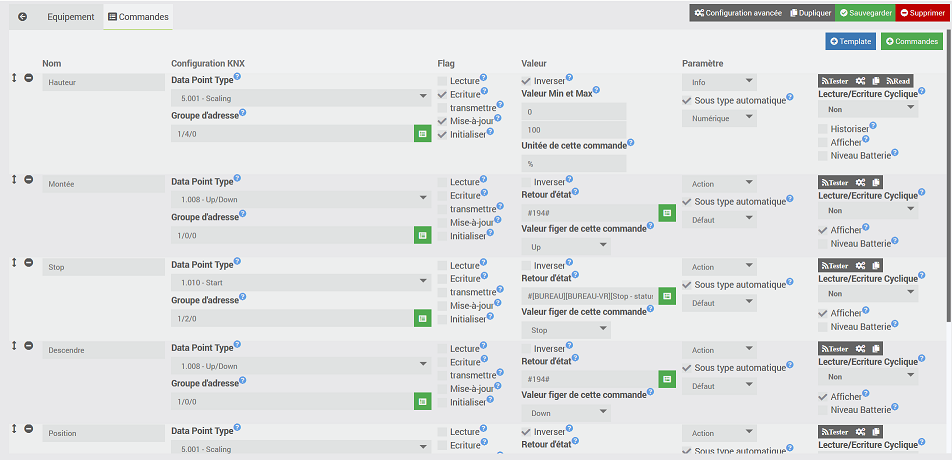Click help icon next to Groupe d'adresse for Montée
Viewport: 952px width, 460px height.
click(242, 214)
